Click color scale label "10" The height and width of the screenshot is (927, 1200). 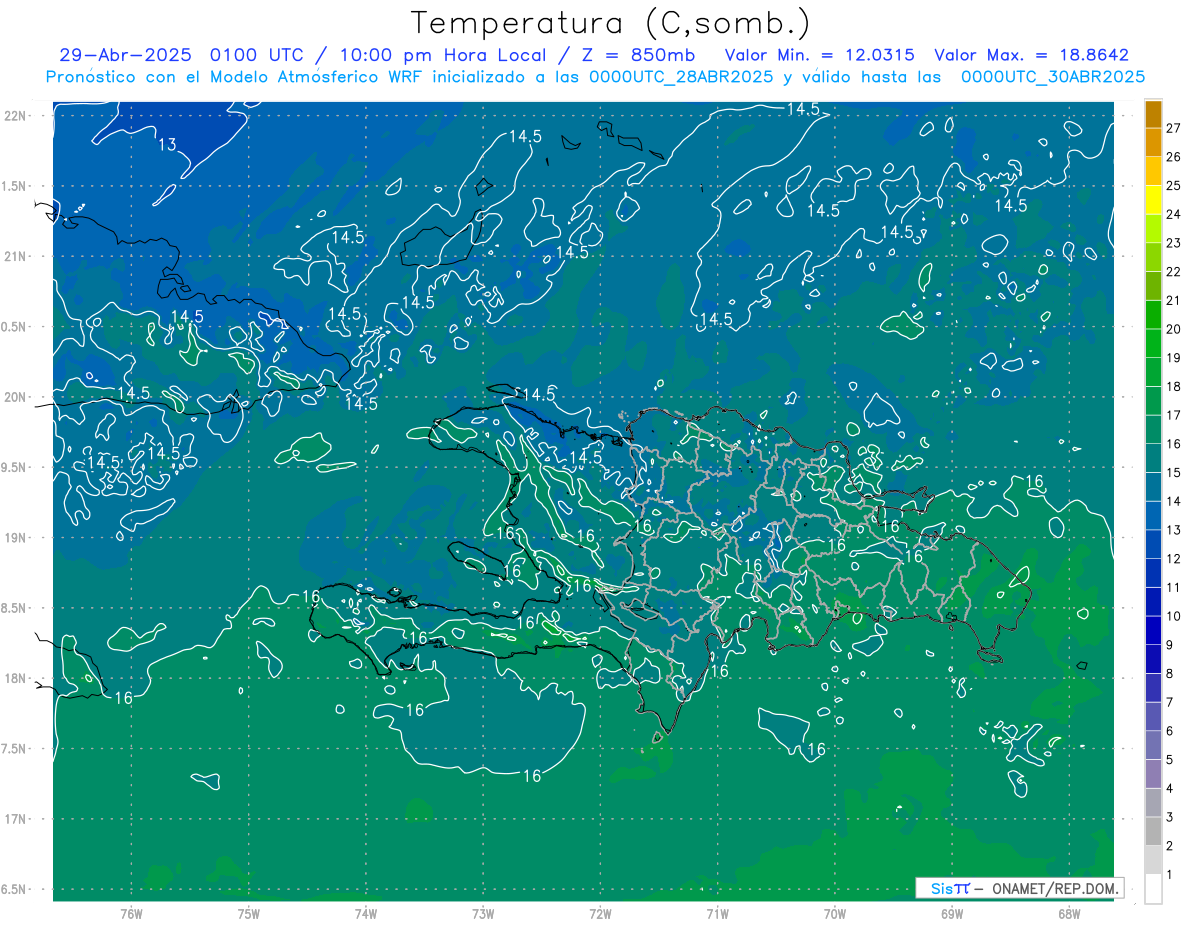[1173, 616]
